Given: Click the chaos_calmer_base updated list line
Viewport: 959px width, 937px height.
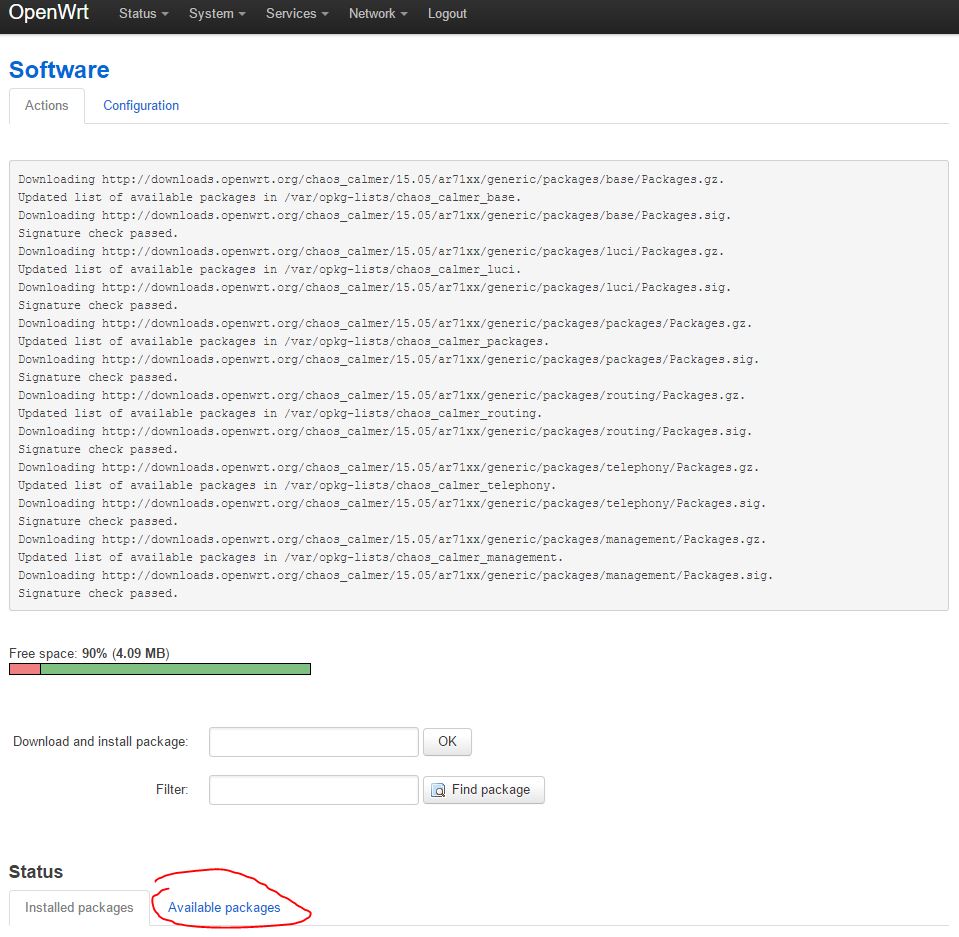Looking at the screenshot, I should point(269,197).
